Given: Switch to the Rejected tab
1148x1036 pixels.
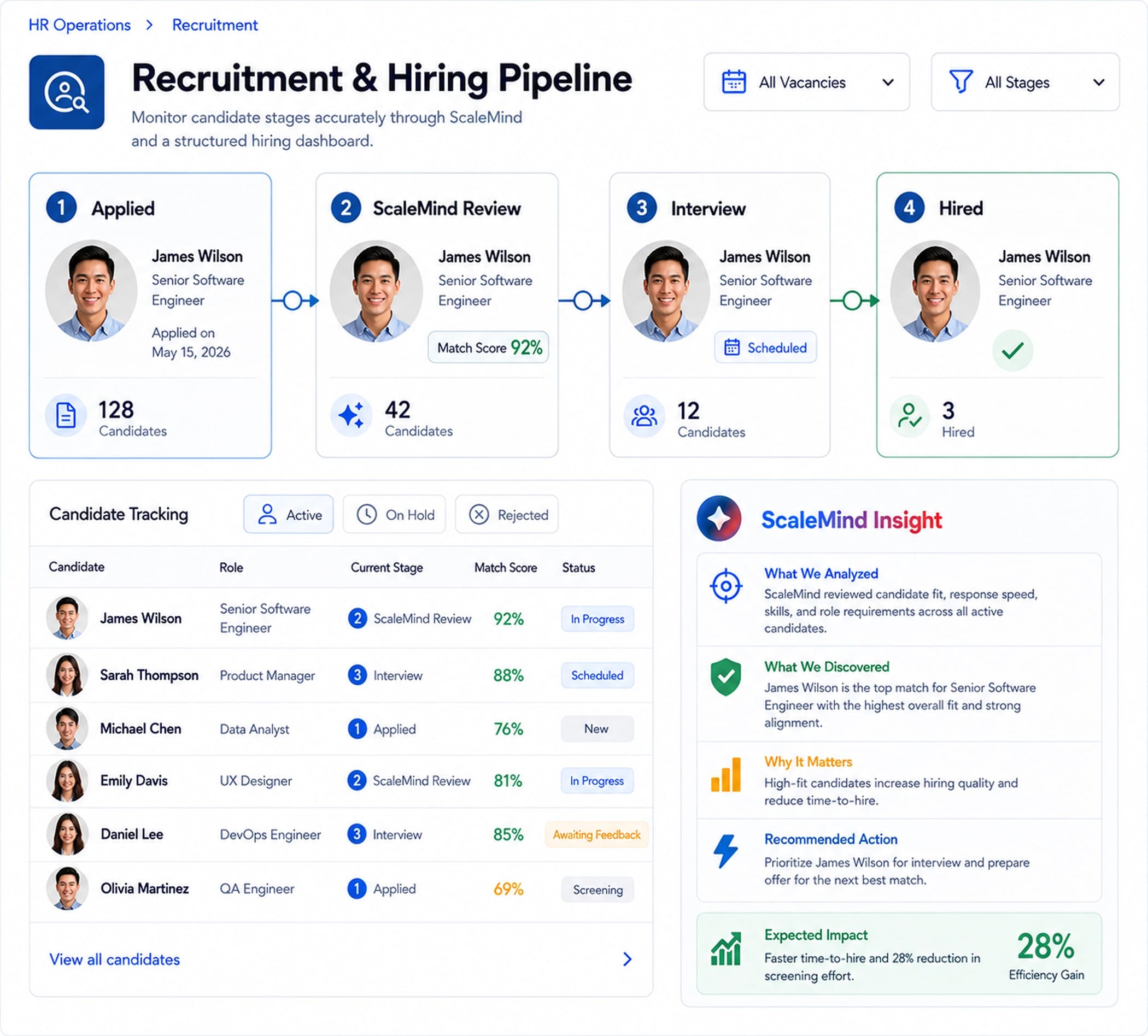Looking at the screenshot, I should click(507, 515).
